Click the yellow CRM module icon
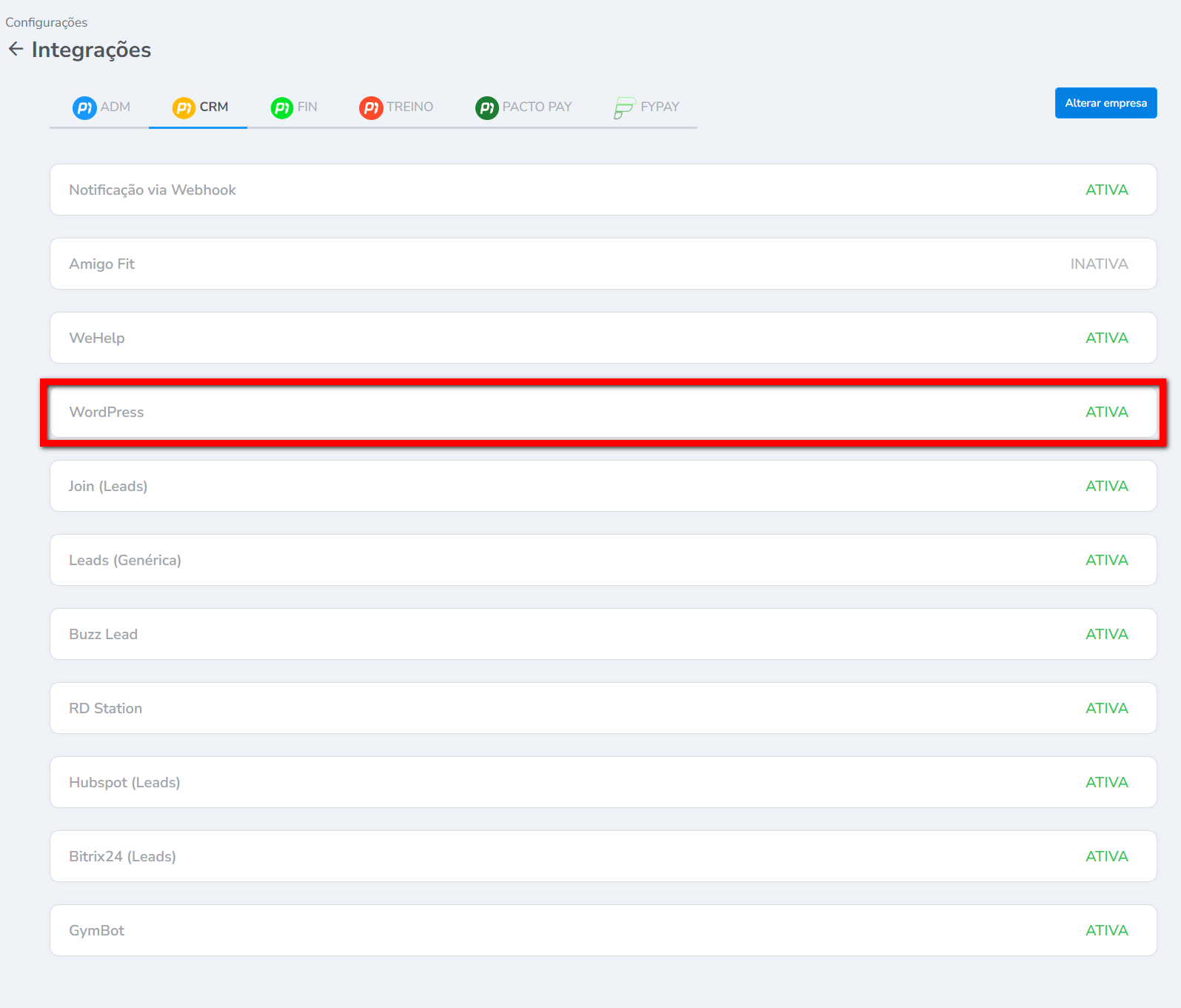The image size is (1181, 1008). [184, 107]
